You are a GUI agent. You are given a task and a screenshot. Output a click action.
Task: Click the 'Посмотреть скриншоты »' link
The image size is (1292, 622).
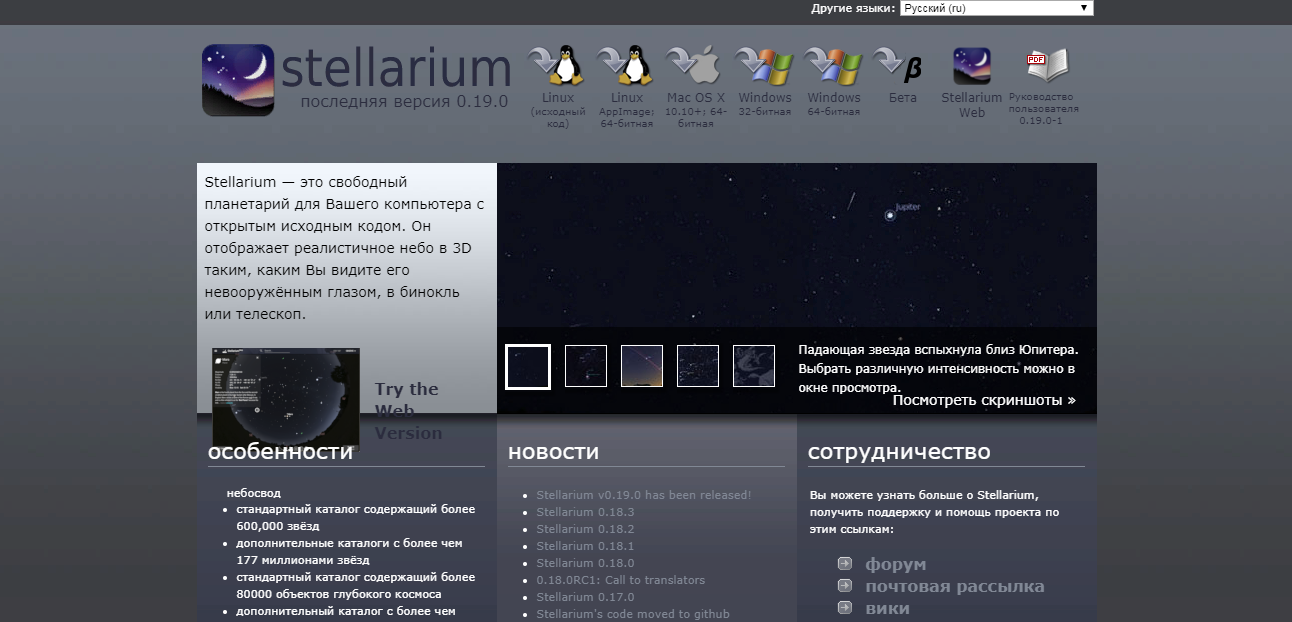coord(984,400)
